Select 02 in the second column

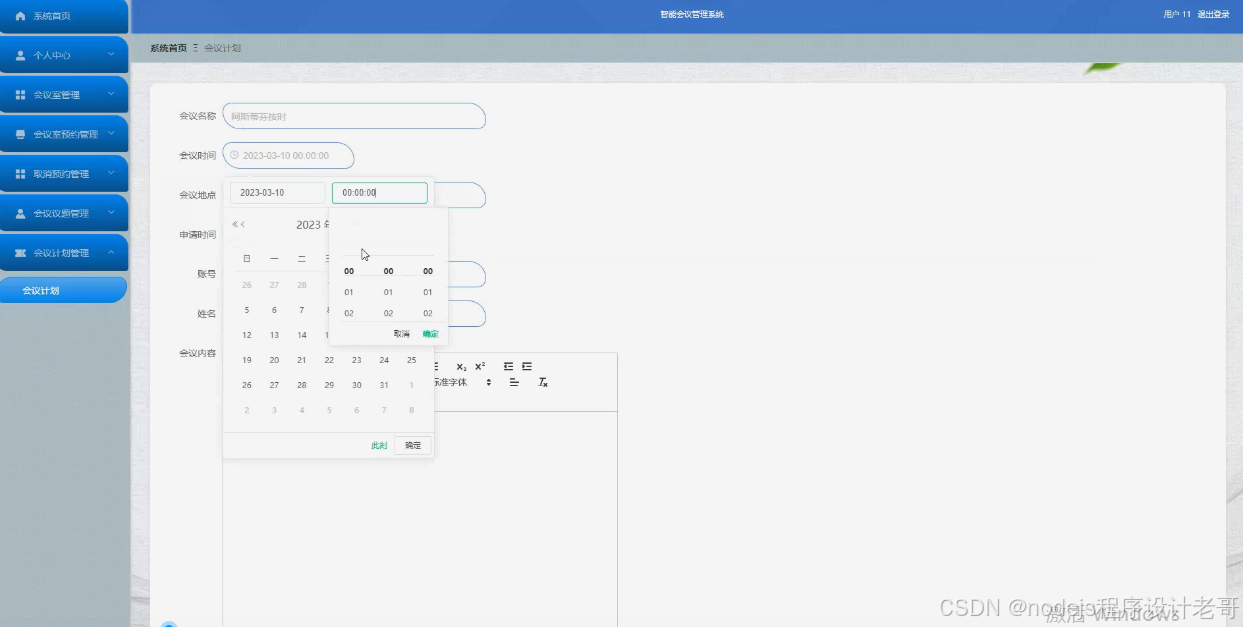(428, 313)
